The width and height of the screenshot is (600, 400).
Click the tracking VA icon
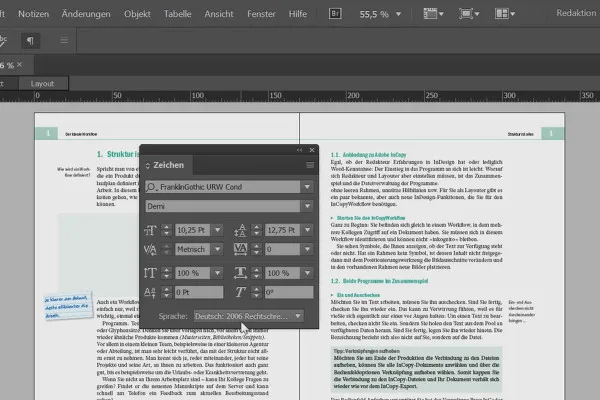240,249
